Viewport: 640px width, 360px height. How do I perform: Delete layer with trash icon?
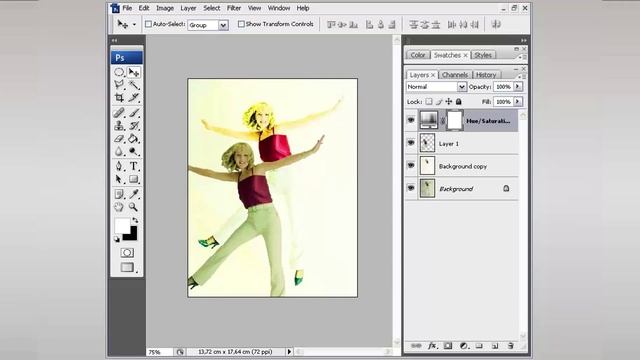pos(510,346)
